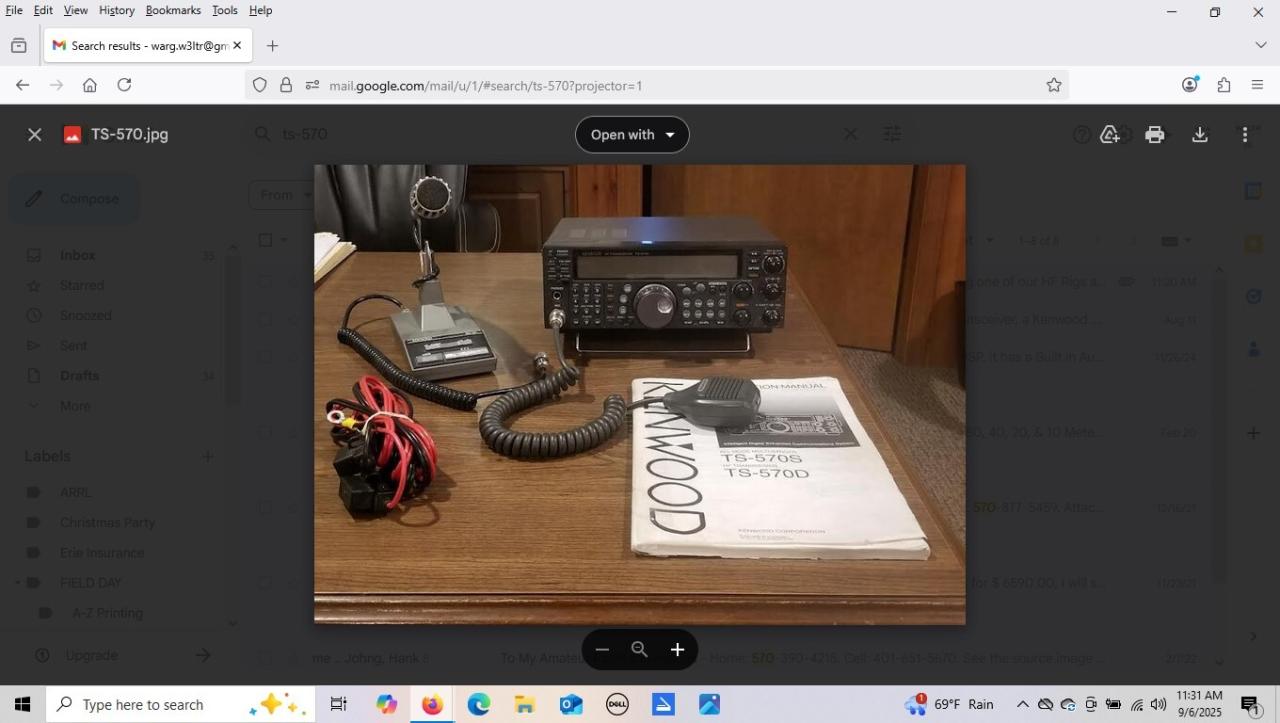Open the Bookmarks menu
Screen dimensions: 1280x723
coord(173,10)
